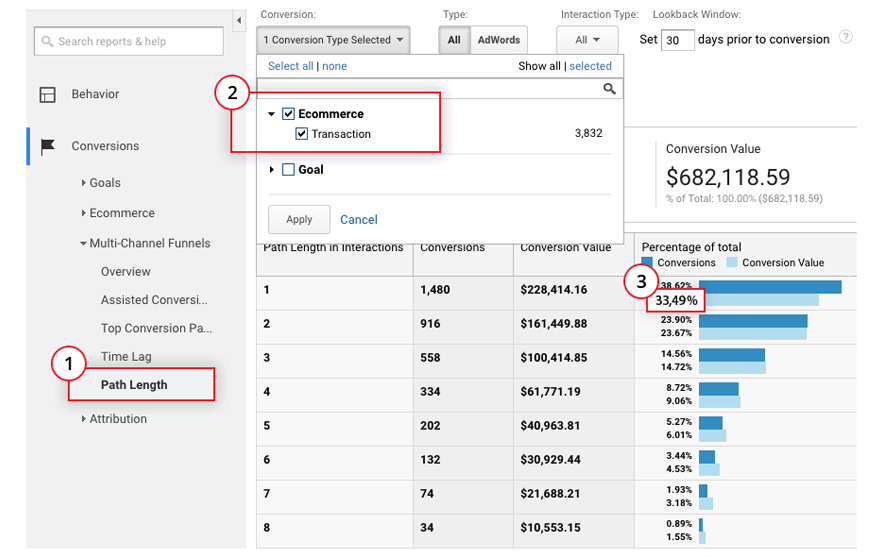This screenshot has height=557, width=883.
Task: Click the light blue bar for path length 2
Action: point(752,333)
